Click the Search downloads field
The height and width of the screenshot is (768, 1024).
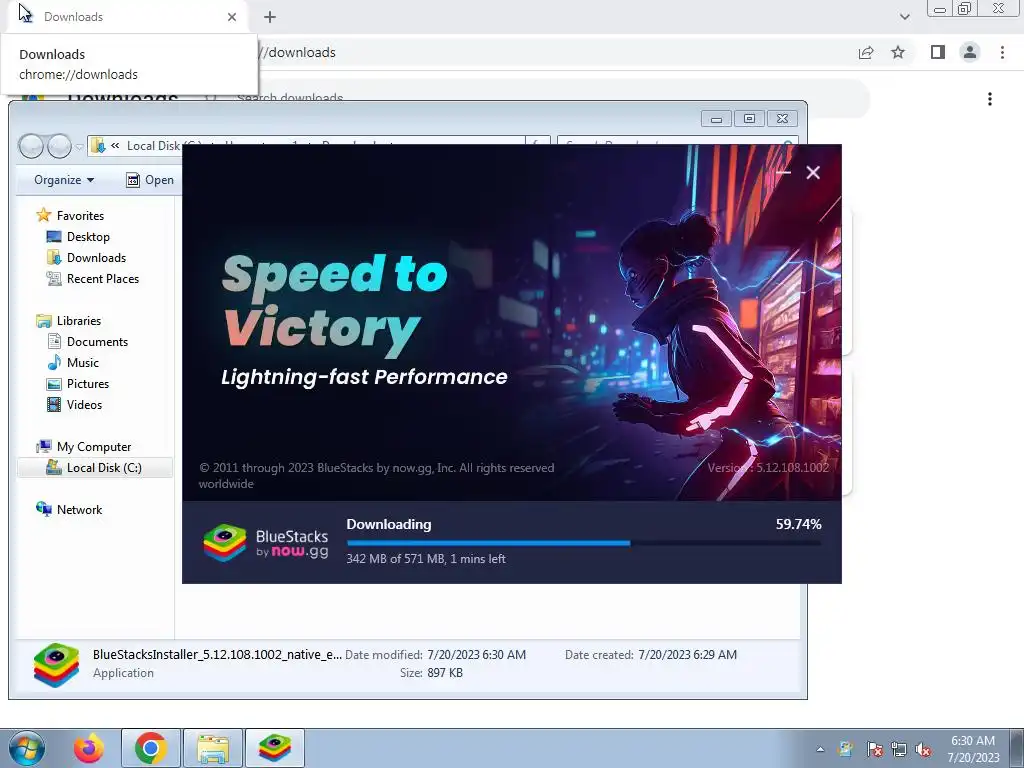536,98
